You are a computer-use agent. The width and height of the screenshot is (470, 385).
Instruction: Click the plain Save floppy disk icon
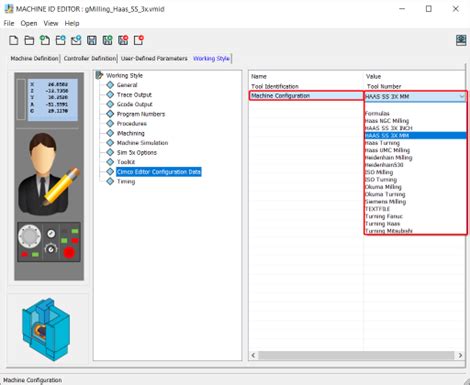[x=92, y=40]
